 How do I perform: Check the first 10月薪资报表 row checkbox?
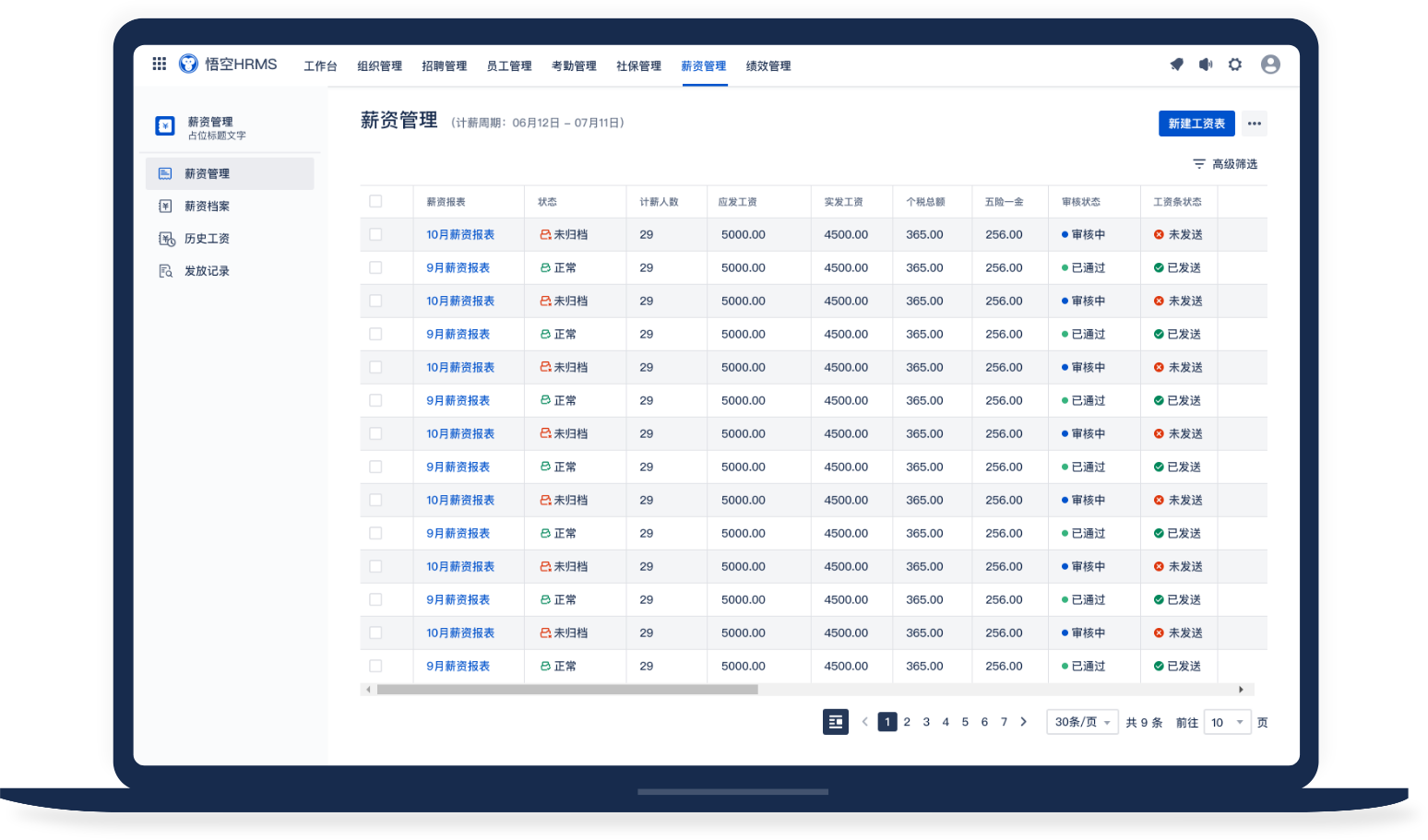[x=375, y=234]
